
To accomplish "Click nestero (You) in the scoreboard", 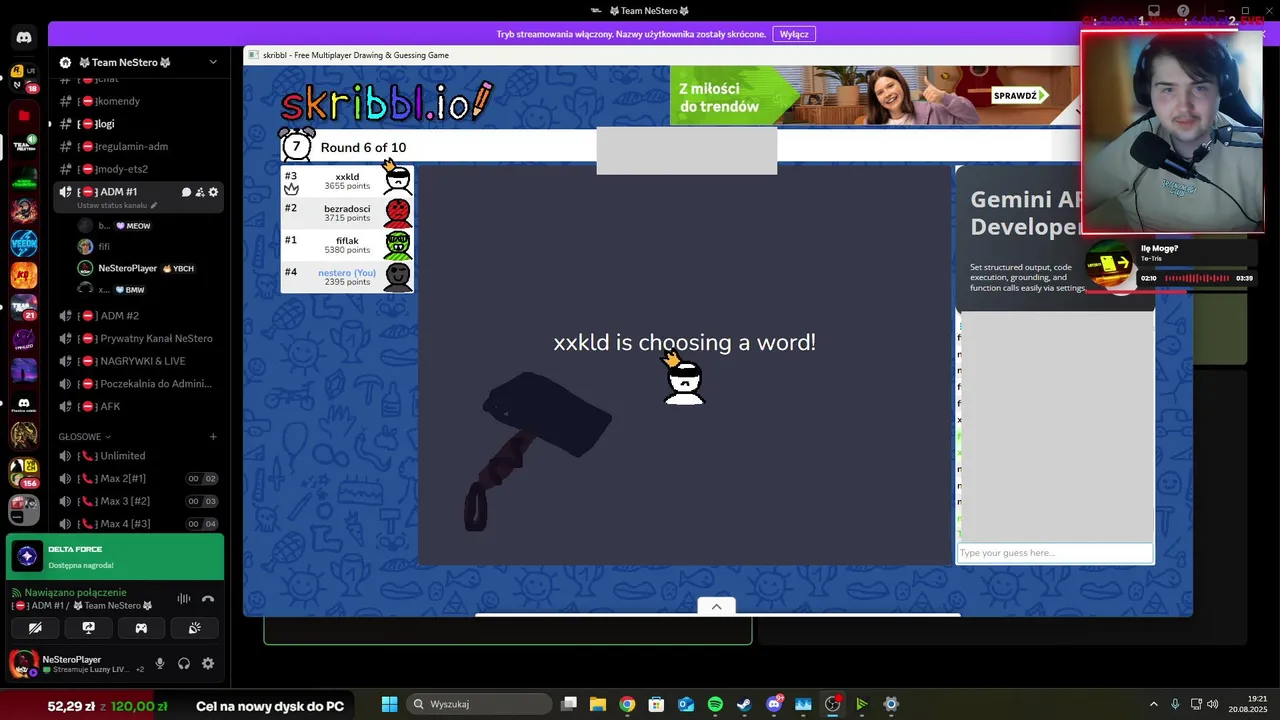I will coord(347,277).
